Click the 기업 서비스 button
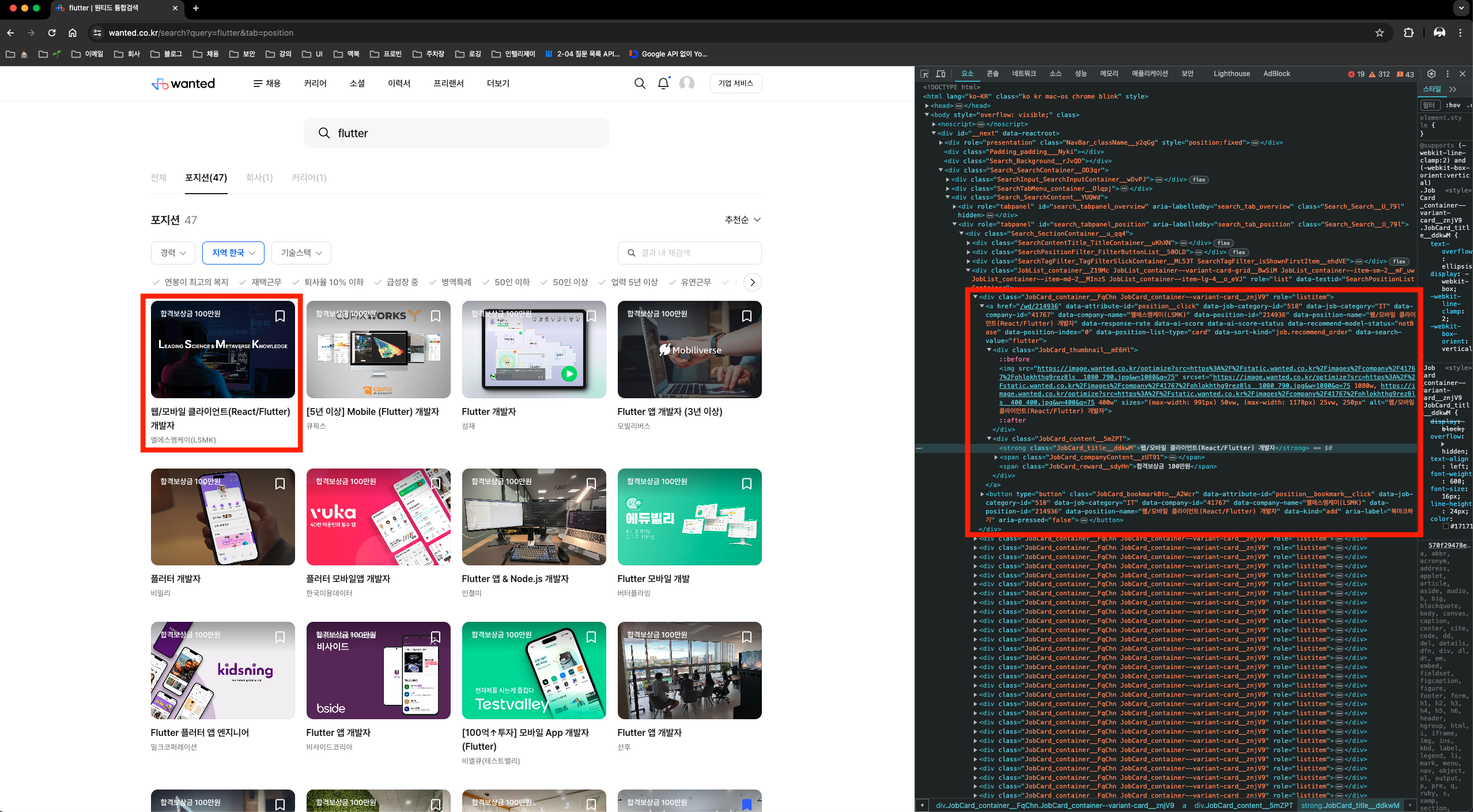The height and width of the screenshot is (812, 1473). pos(736,84)
